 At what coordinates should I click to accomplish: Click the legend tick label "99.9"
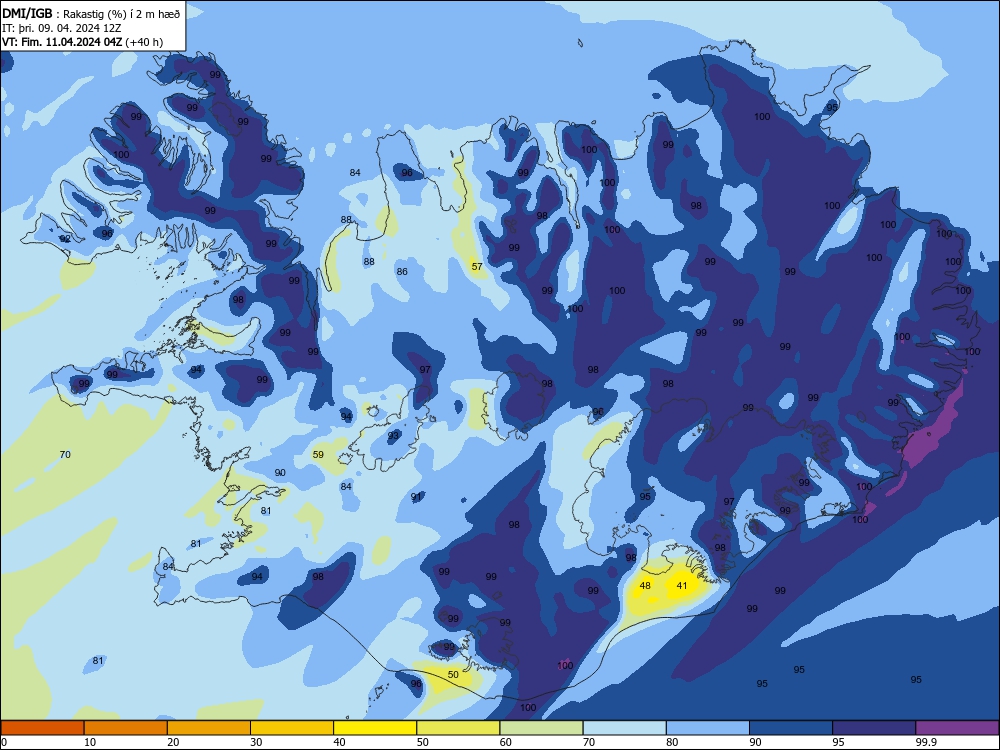point(926,742)
